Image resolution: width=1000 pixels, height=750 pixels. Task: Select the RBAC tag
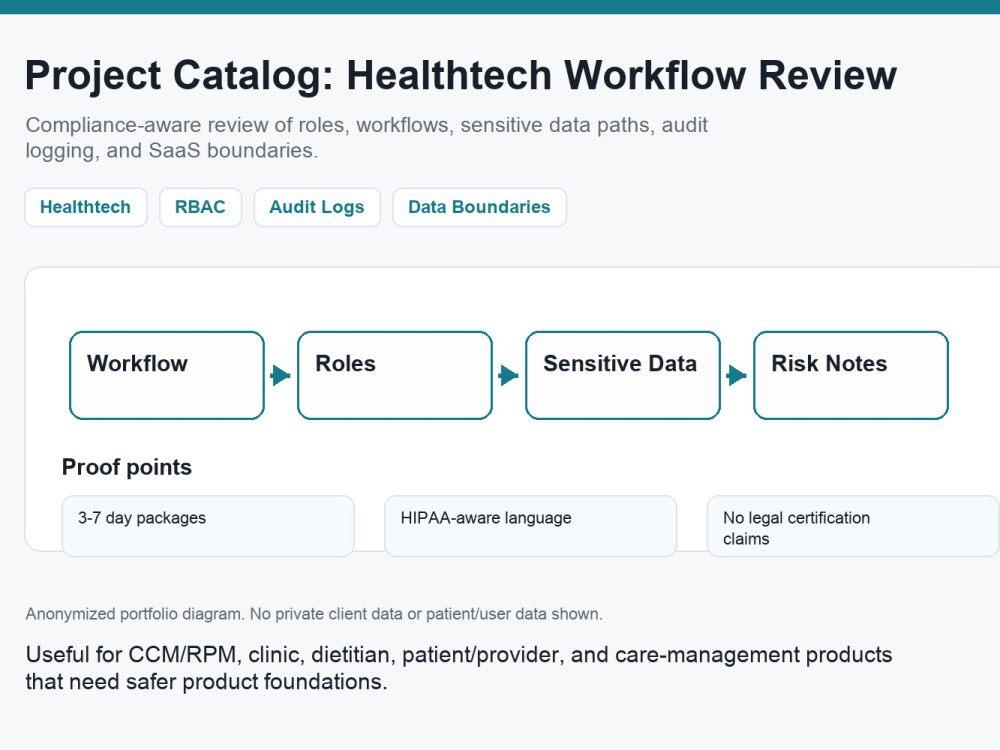[200, 207]
